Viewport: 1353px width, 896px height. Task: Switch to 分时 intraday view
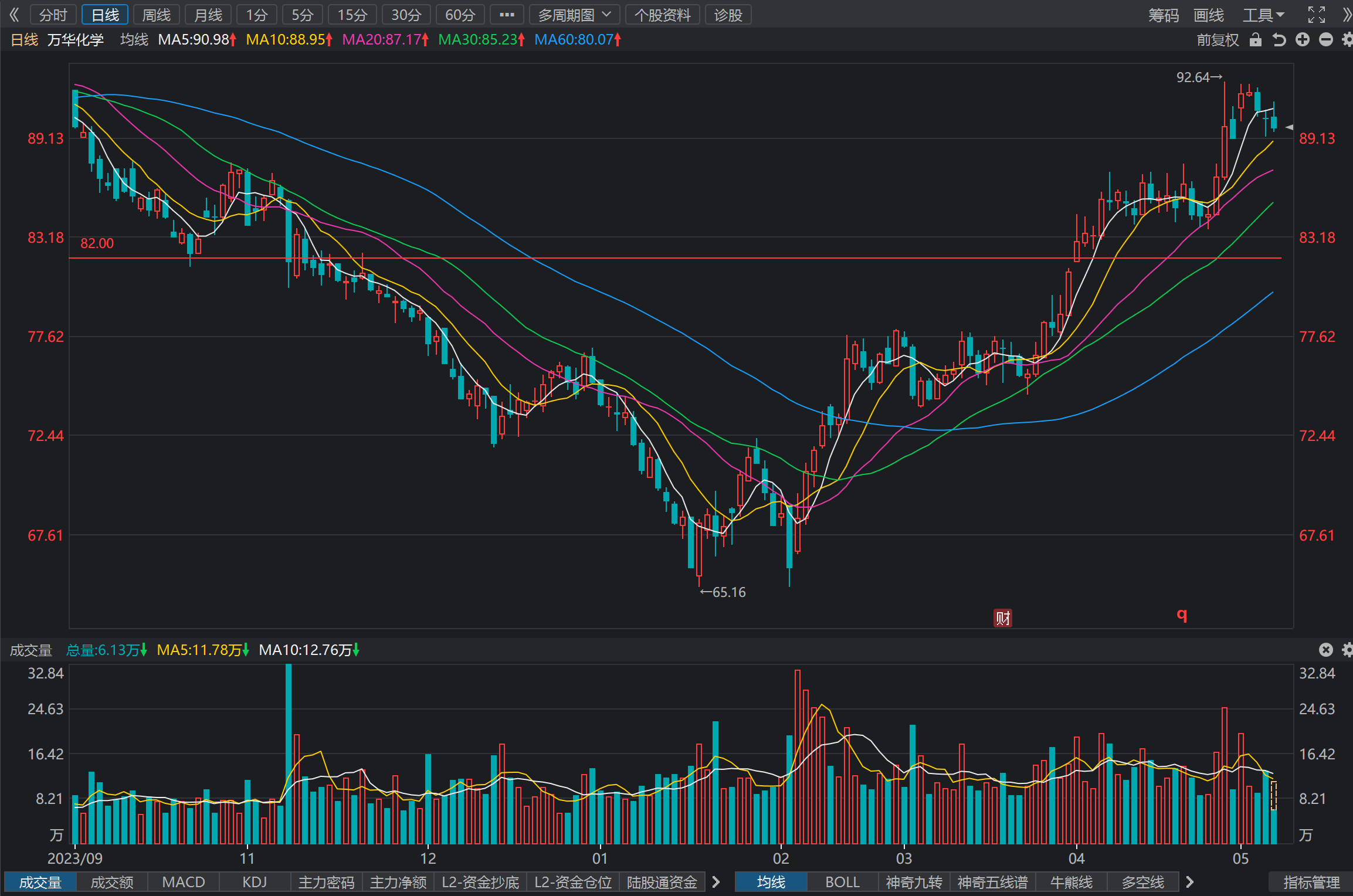coord(53,15)
